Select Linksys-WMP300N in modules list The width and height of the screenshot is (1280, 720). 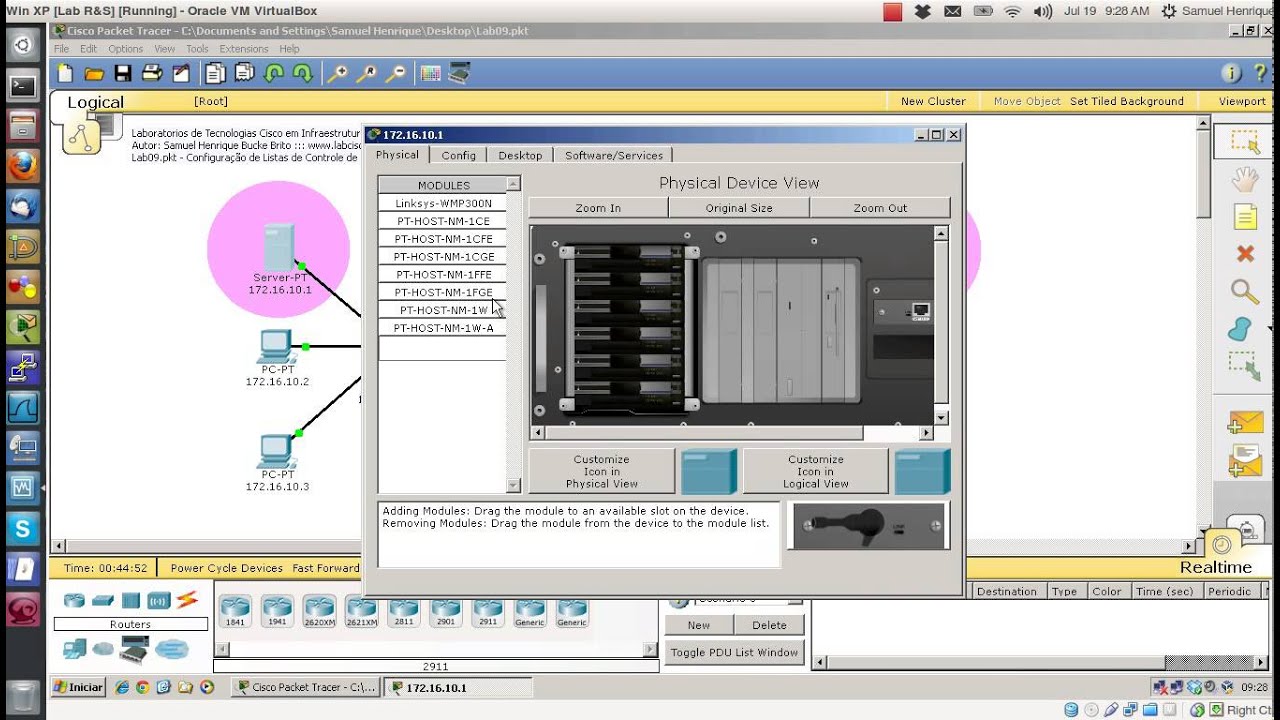point(443,203)
